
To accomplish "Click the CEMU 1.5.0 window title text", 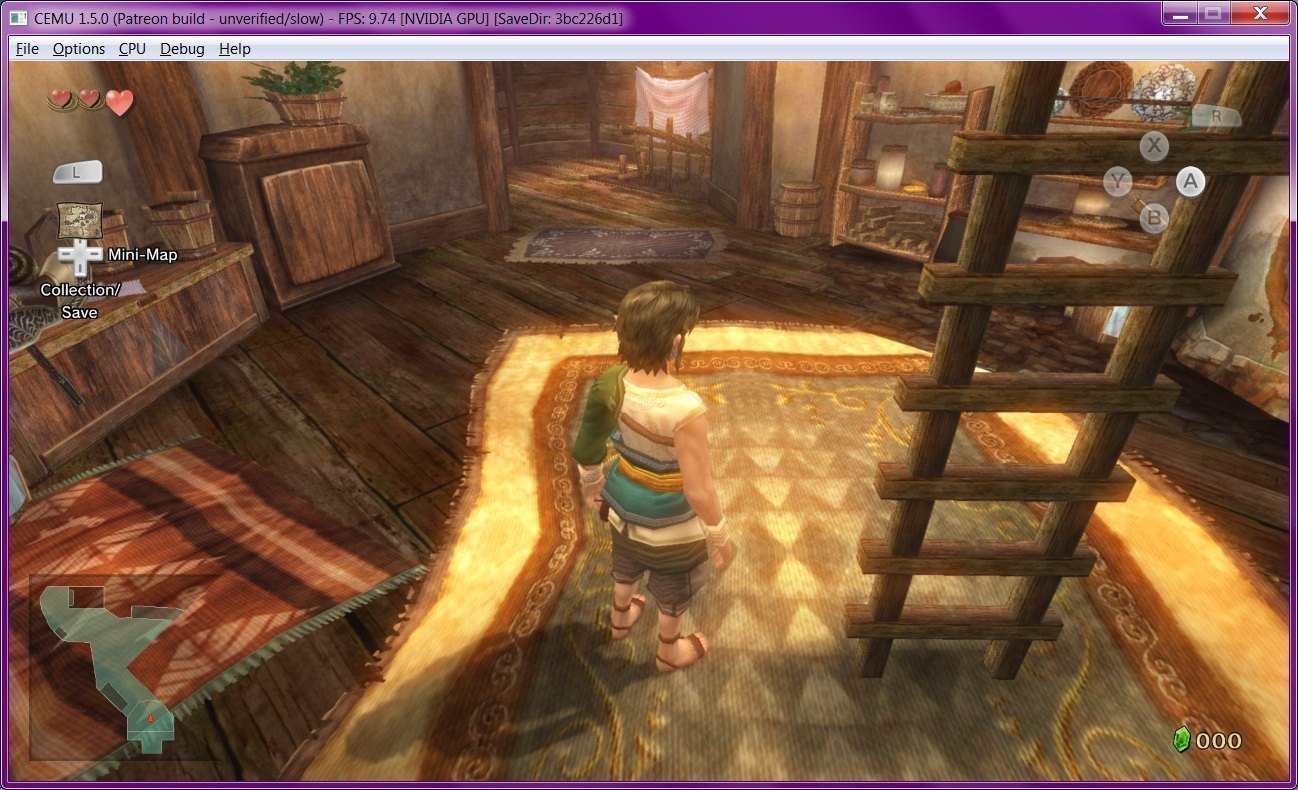I will point(326,18).
